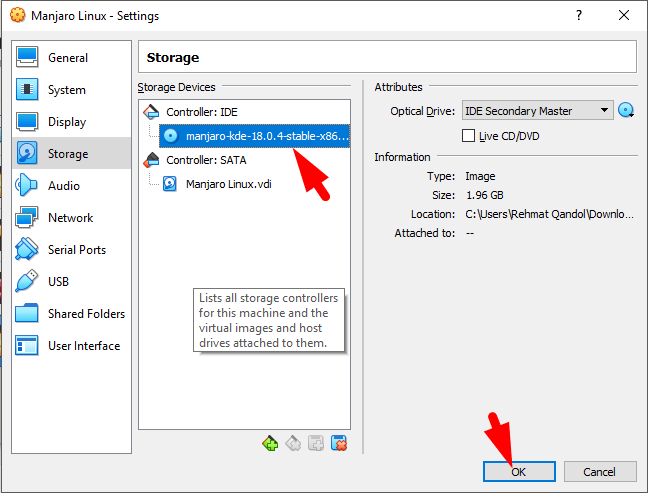Go to the Network settings page
Screen dimensions: 648x493
(70, 218)
